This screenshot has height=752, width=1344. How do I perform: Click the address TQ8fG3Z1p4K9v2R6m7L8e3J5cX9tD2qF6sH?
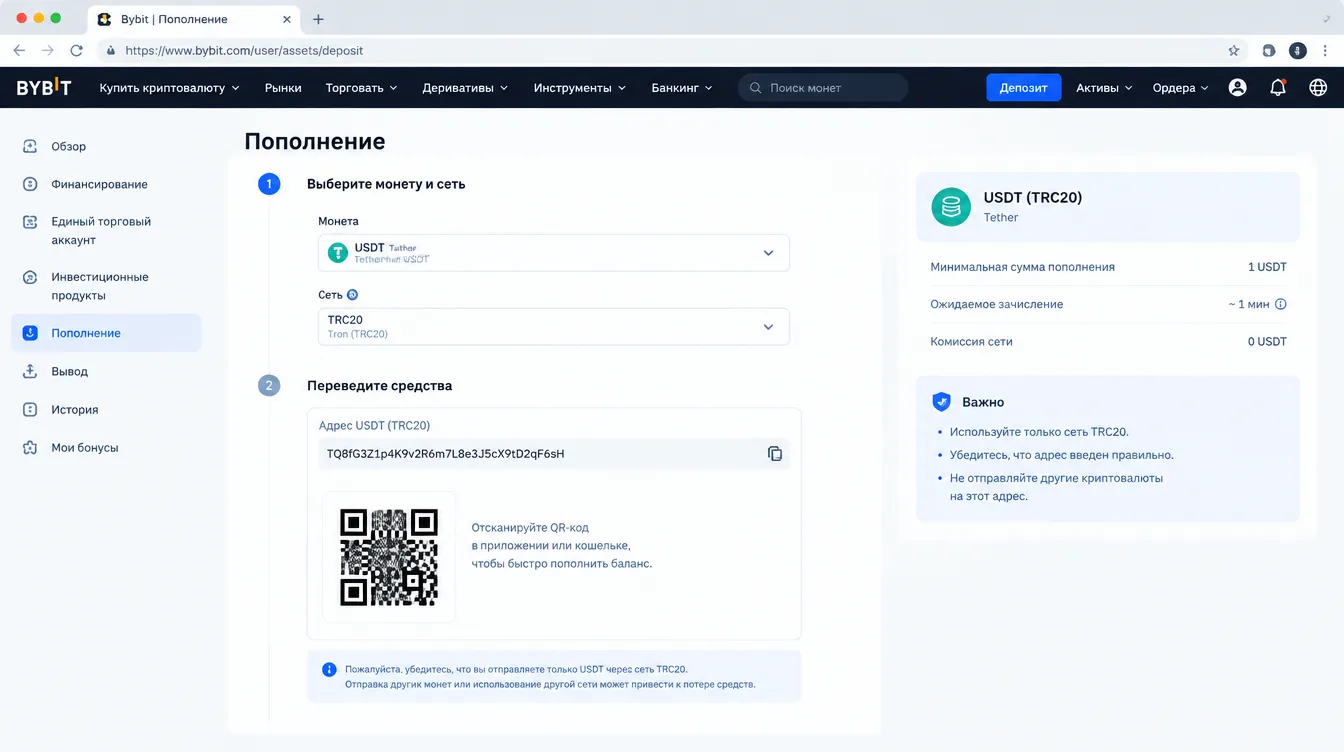pos(446,454)
